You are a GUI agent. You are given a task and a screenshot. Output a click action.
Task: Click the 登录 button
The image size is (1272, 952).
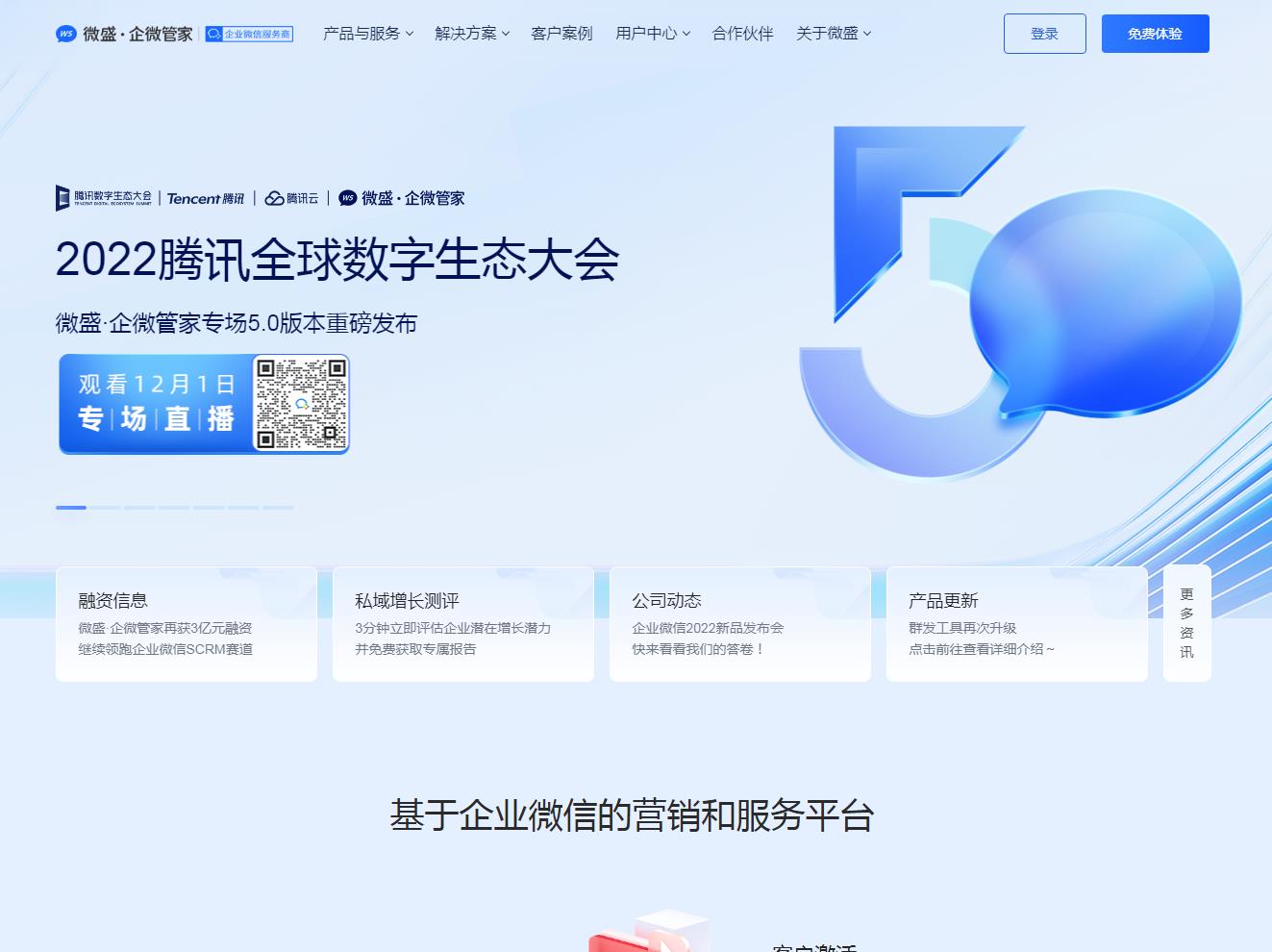point(1044,33)
